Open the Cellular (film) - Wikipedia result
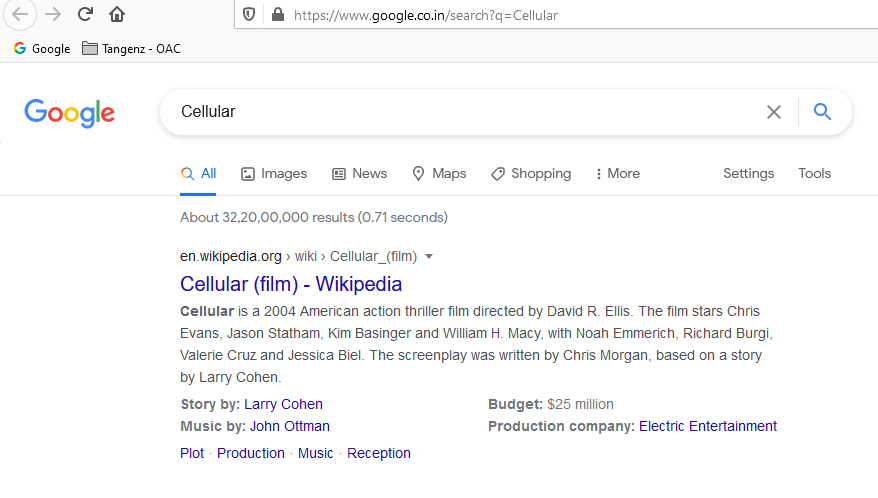878x498 pixels. (291, 284)
